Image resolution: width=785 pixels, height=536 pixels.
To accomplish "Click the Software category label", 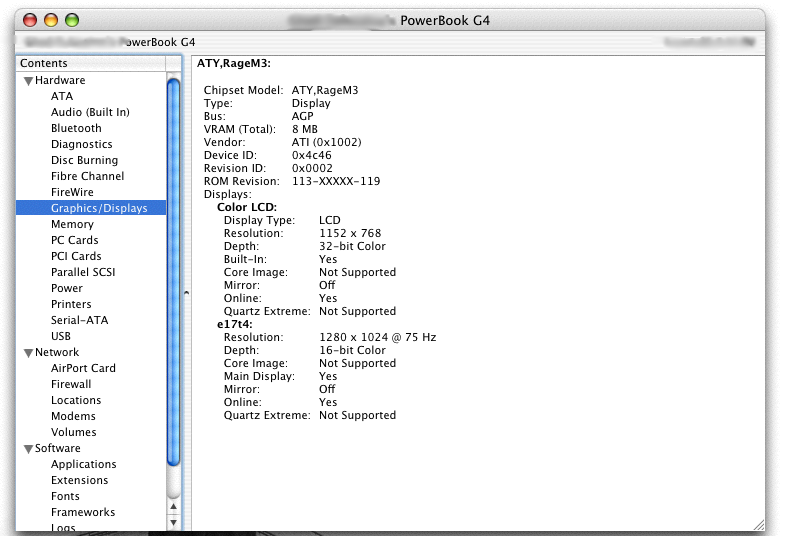I will click(58, 448).
